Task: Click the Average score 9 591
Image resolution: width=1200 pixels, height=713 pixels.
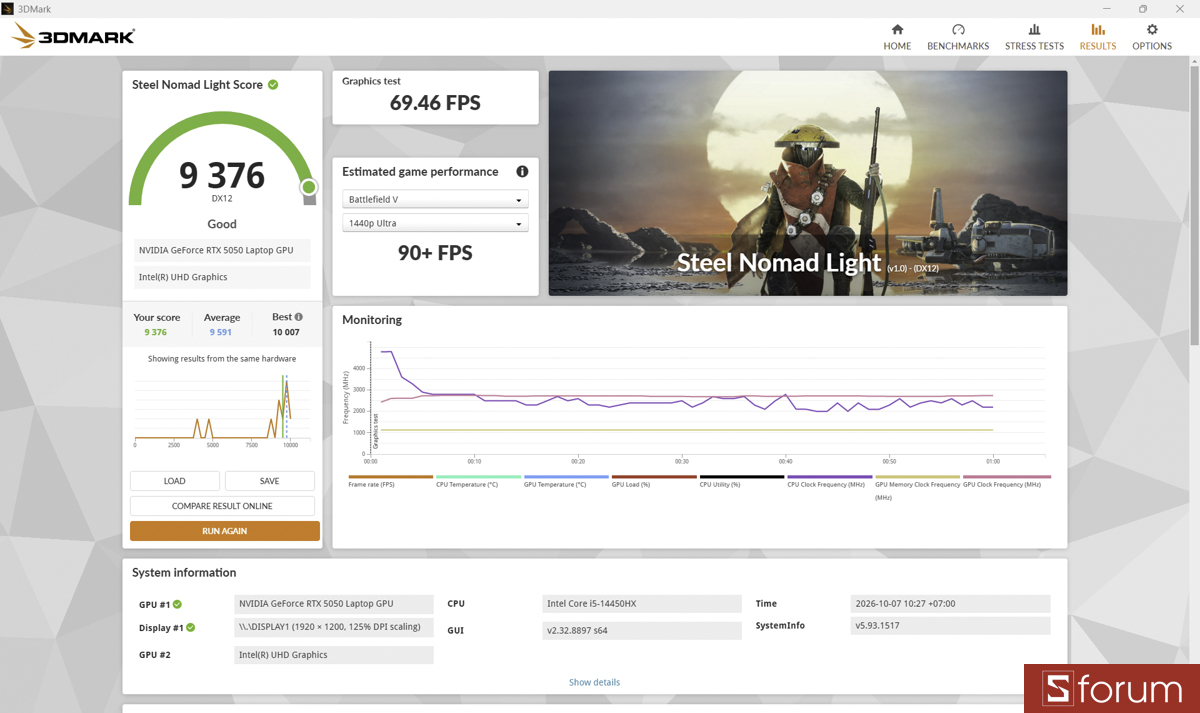Action: click(x=220, y=332)
